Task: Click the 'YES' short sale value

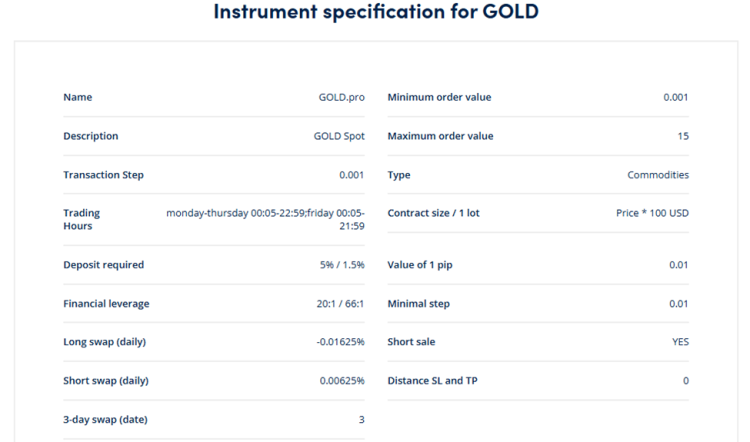Action: coord(680,342)
